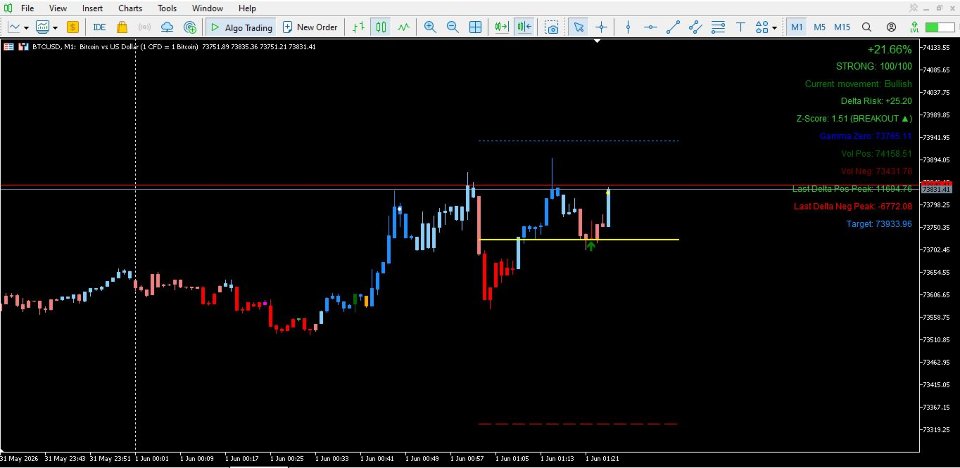Expand the chart type dropdown arrow
Screen dimensions: 960x468
coord(26,28)
